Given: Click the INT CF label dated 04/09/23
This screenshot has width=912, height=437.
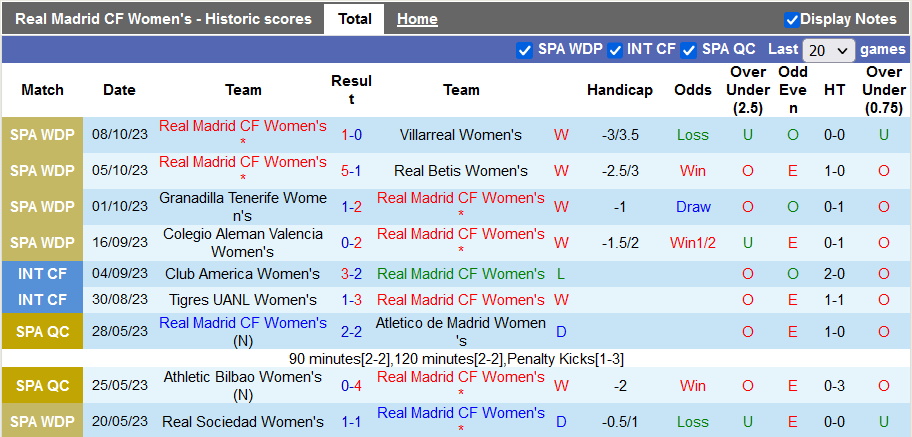Looking at the screenshot, I should 43,274.
